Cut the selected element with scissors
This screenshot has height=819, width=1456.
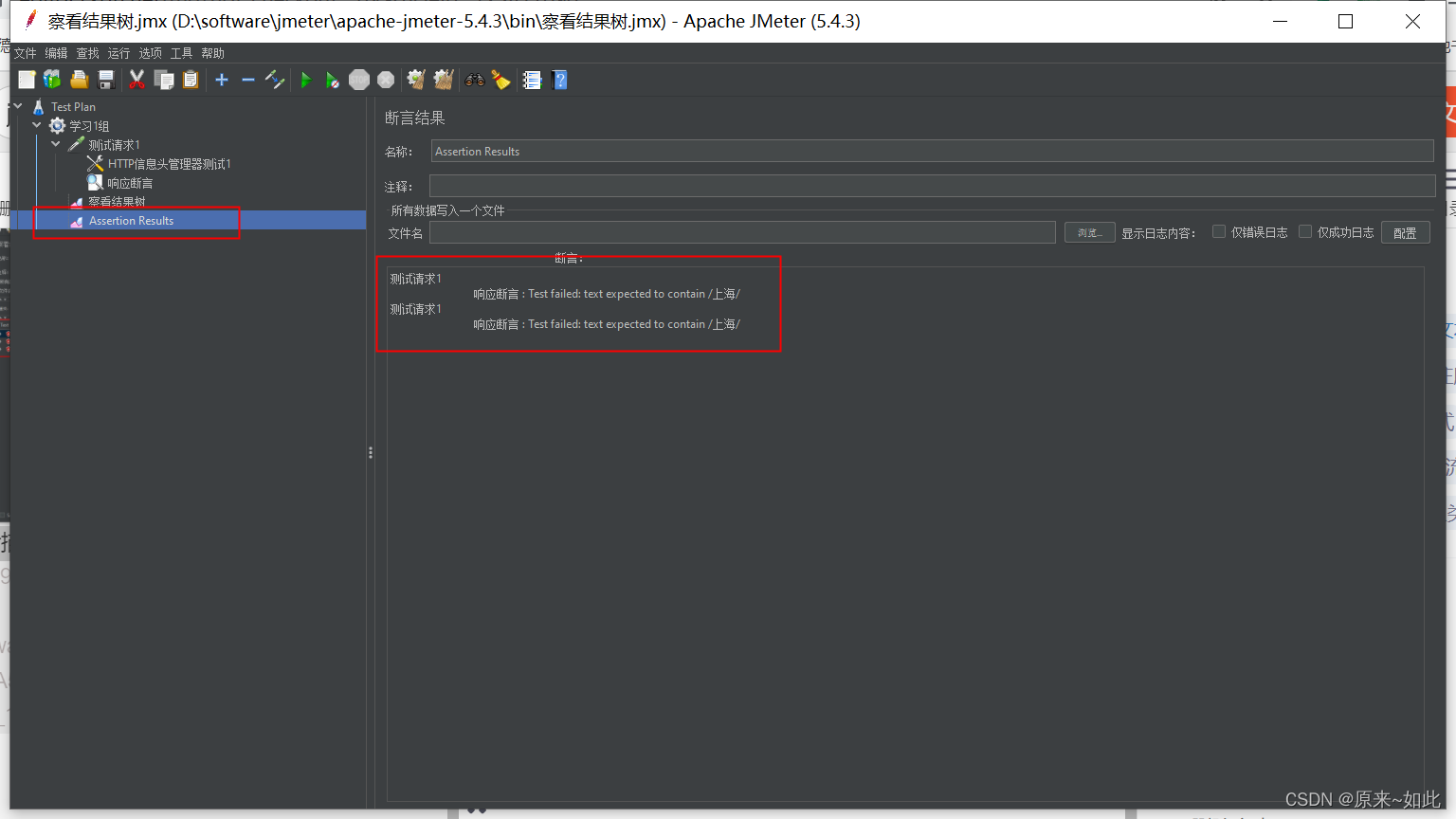pyautogui.click(x=137, y=80)
